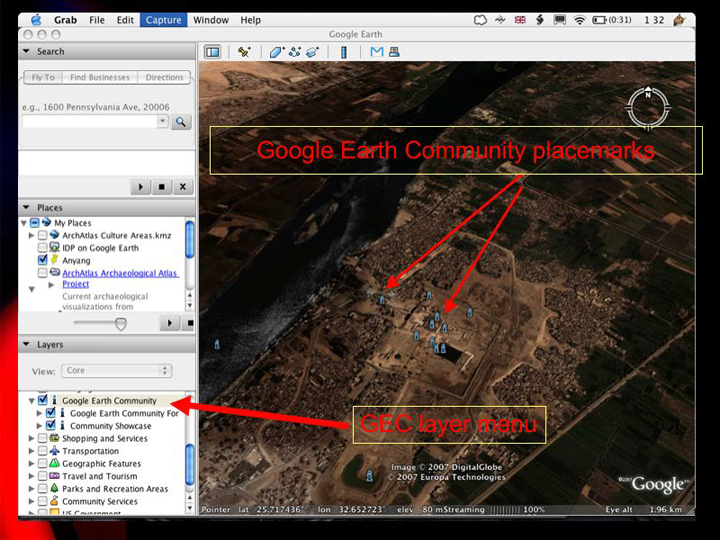This screenshot has height=540, width=720.
Task: Click the search magnifying glass button
Action: tap(181, 122)
